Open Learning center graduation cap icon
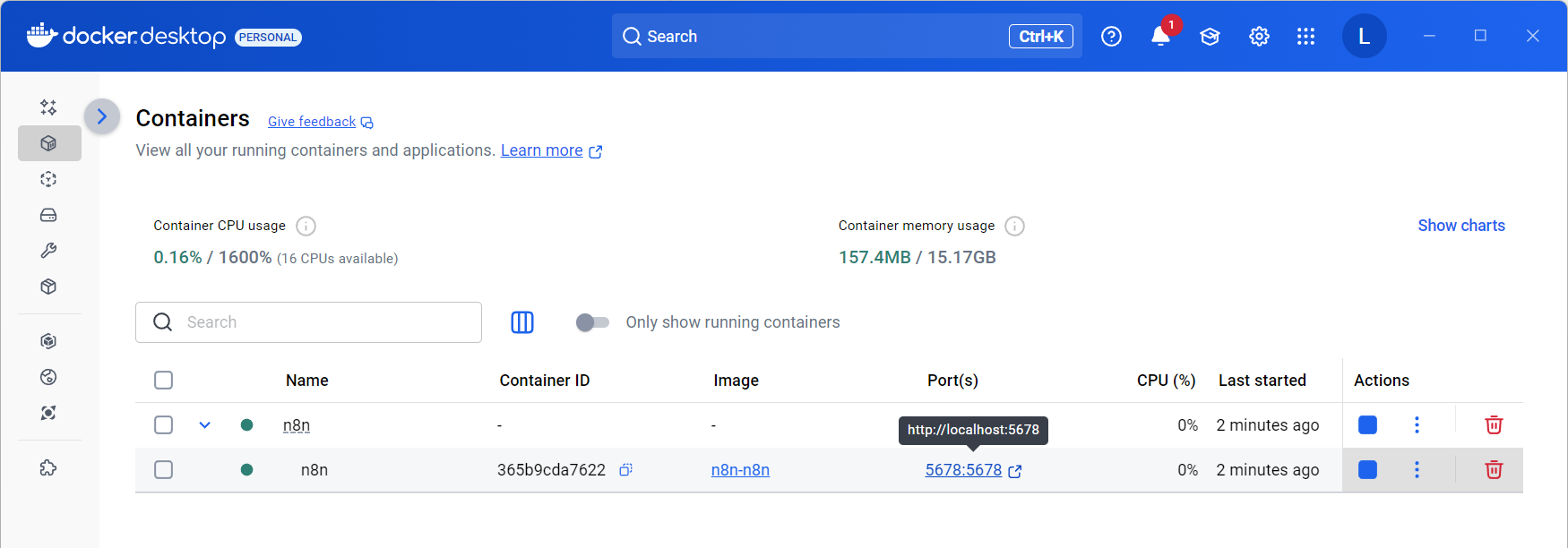 (x=1210, y=36)
